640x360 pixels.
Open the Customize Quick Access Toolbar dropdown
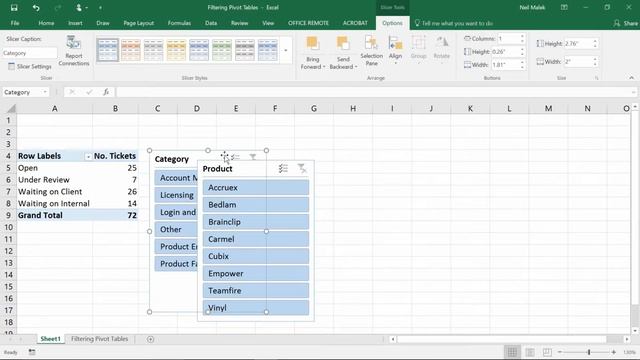(x=100, y=7)
